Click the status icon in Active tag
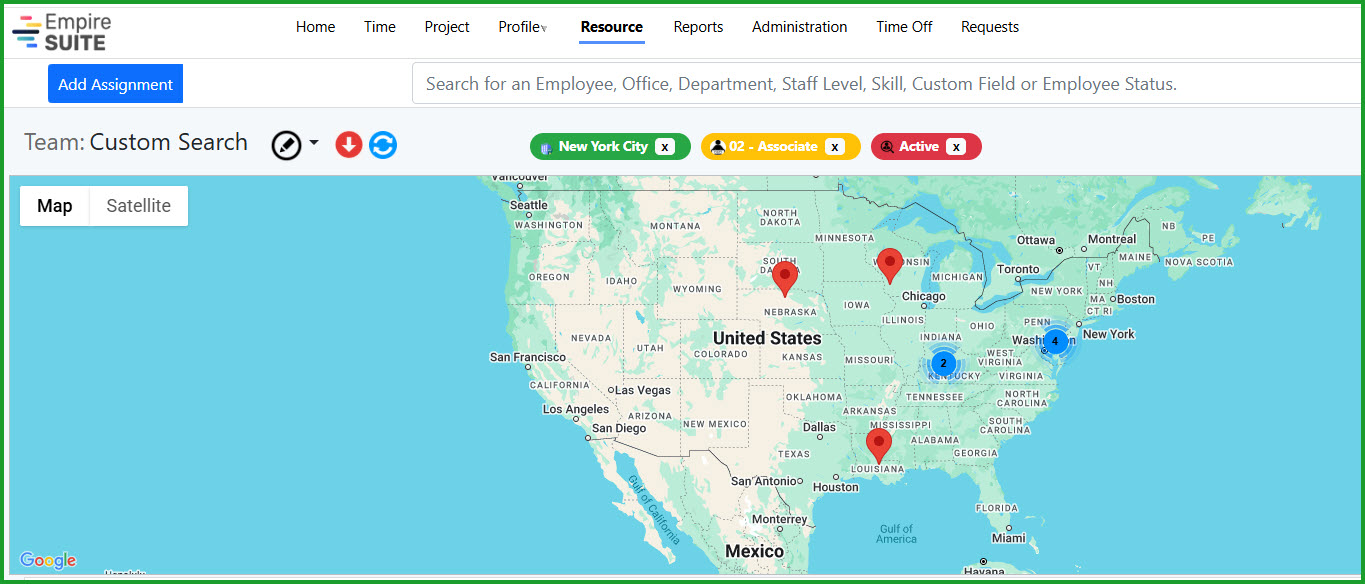The width and height of the screenshot is (1365, 584). pos(887,147)
